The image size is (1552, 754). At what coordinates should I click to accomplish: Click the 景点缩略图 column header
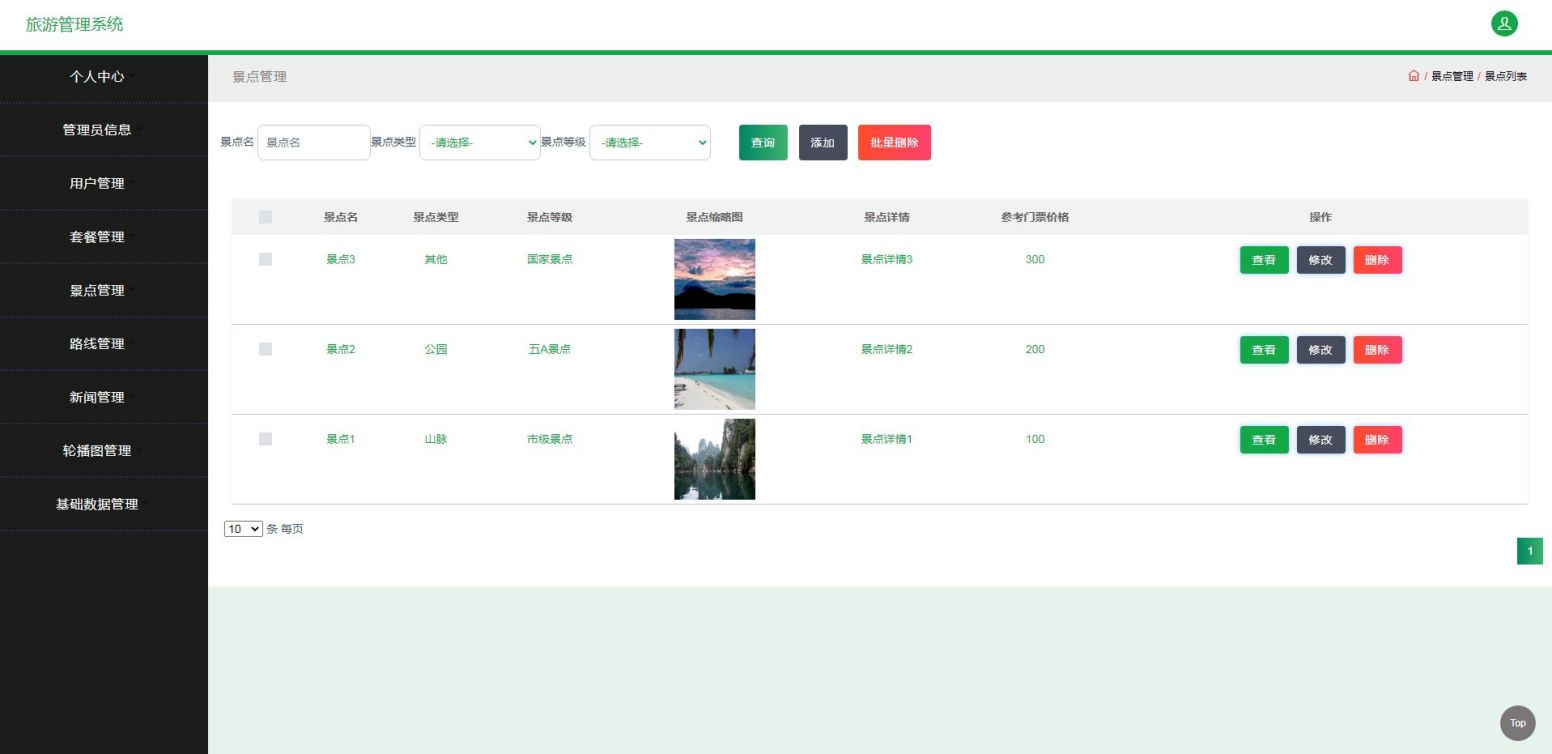[715, 217]
